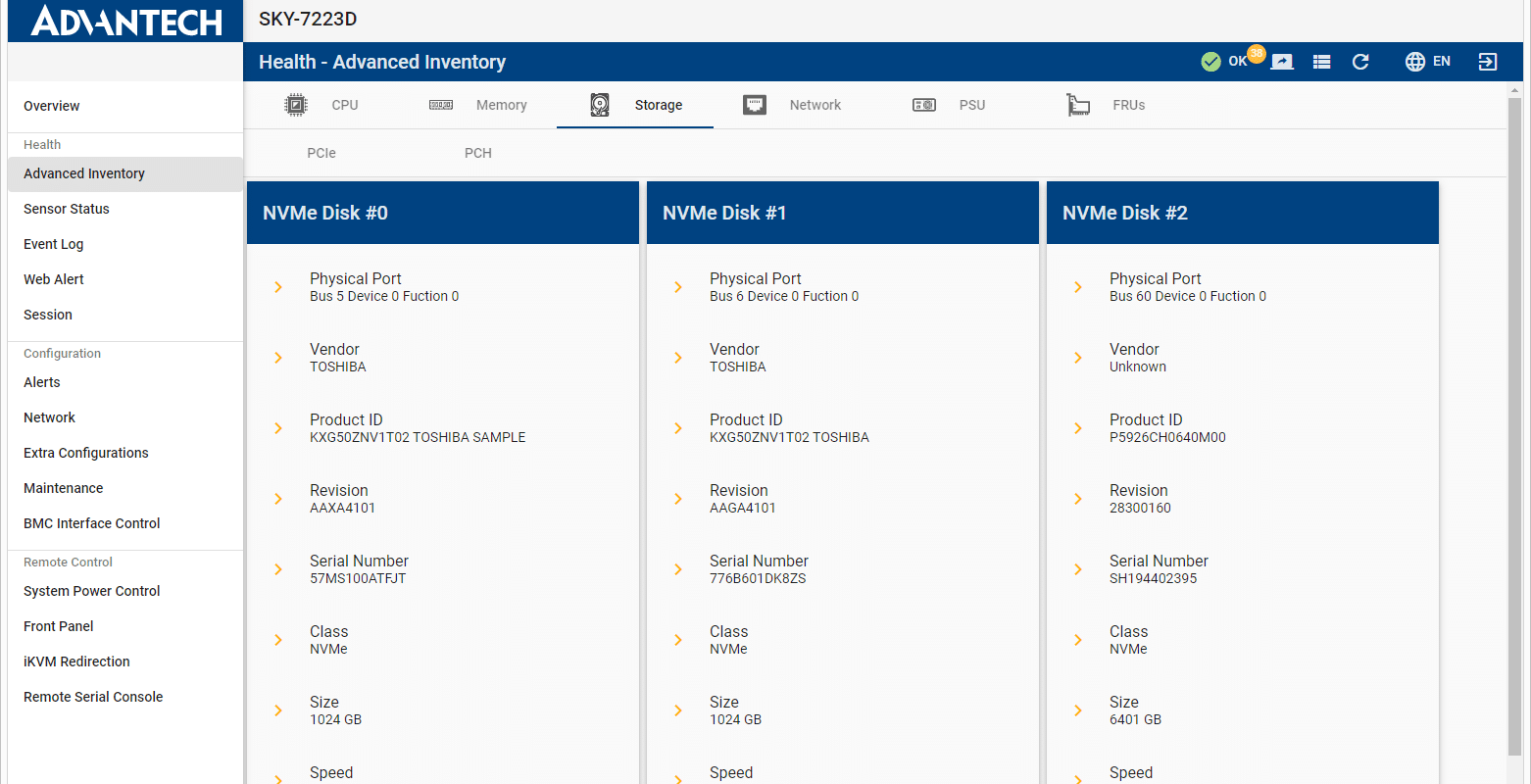Image resolution: width=1531 pixels, height=784 pixels.
Task: Open Sensor Status page
Action: click(x=125, y=209)
